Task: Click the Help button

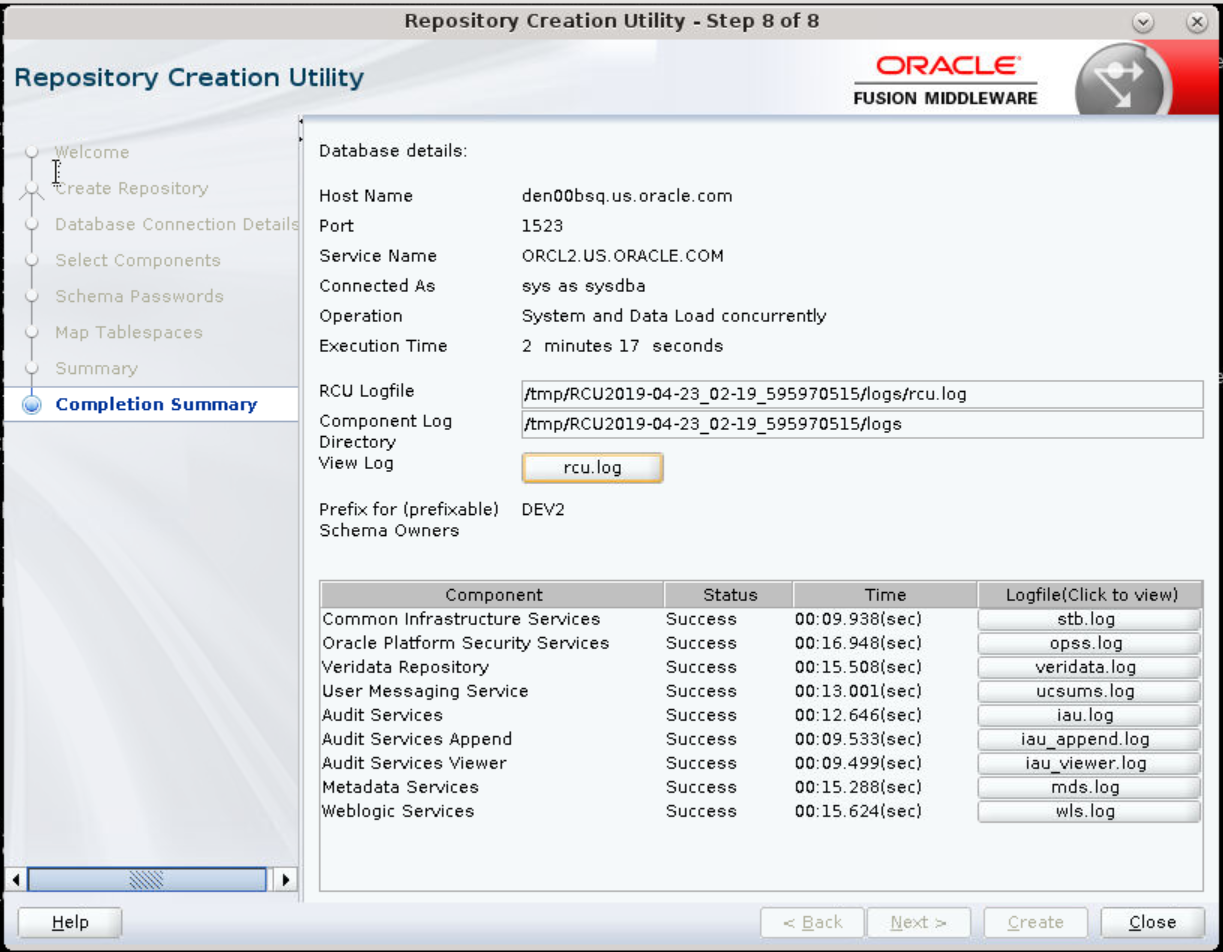Action: [x=70, y=922]
